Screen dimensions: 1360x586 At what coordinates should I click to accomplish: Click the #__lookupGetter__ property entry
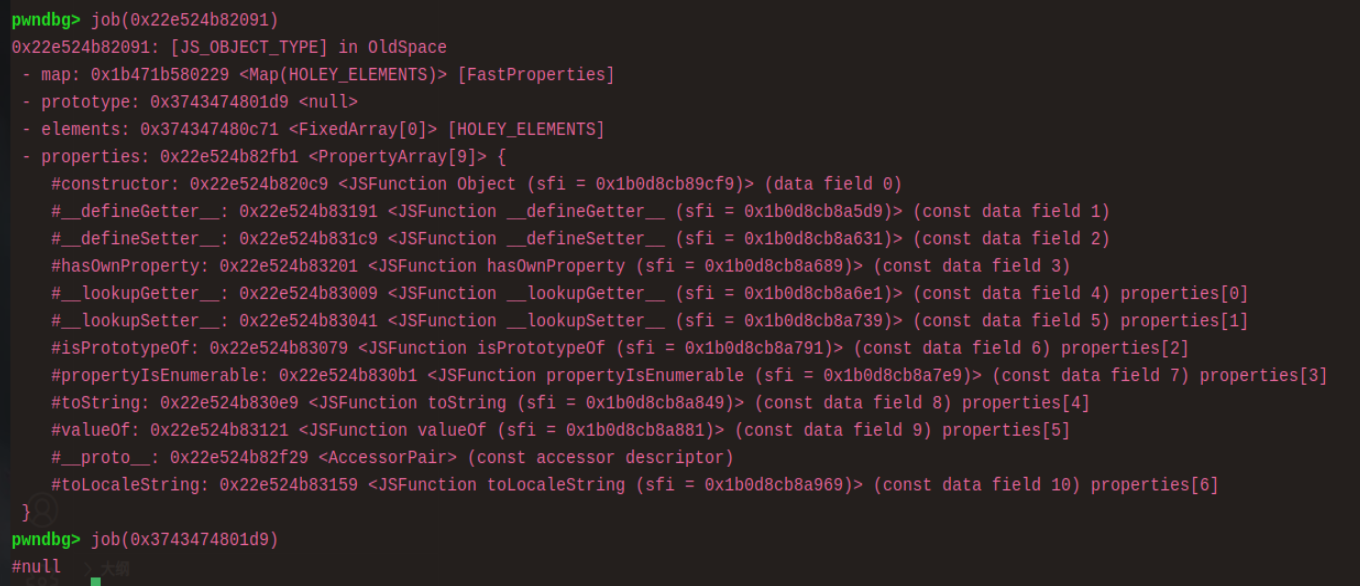click(649, 294)
